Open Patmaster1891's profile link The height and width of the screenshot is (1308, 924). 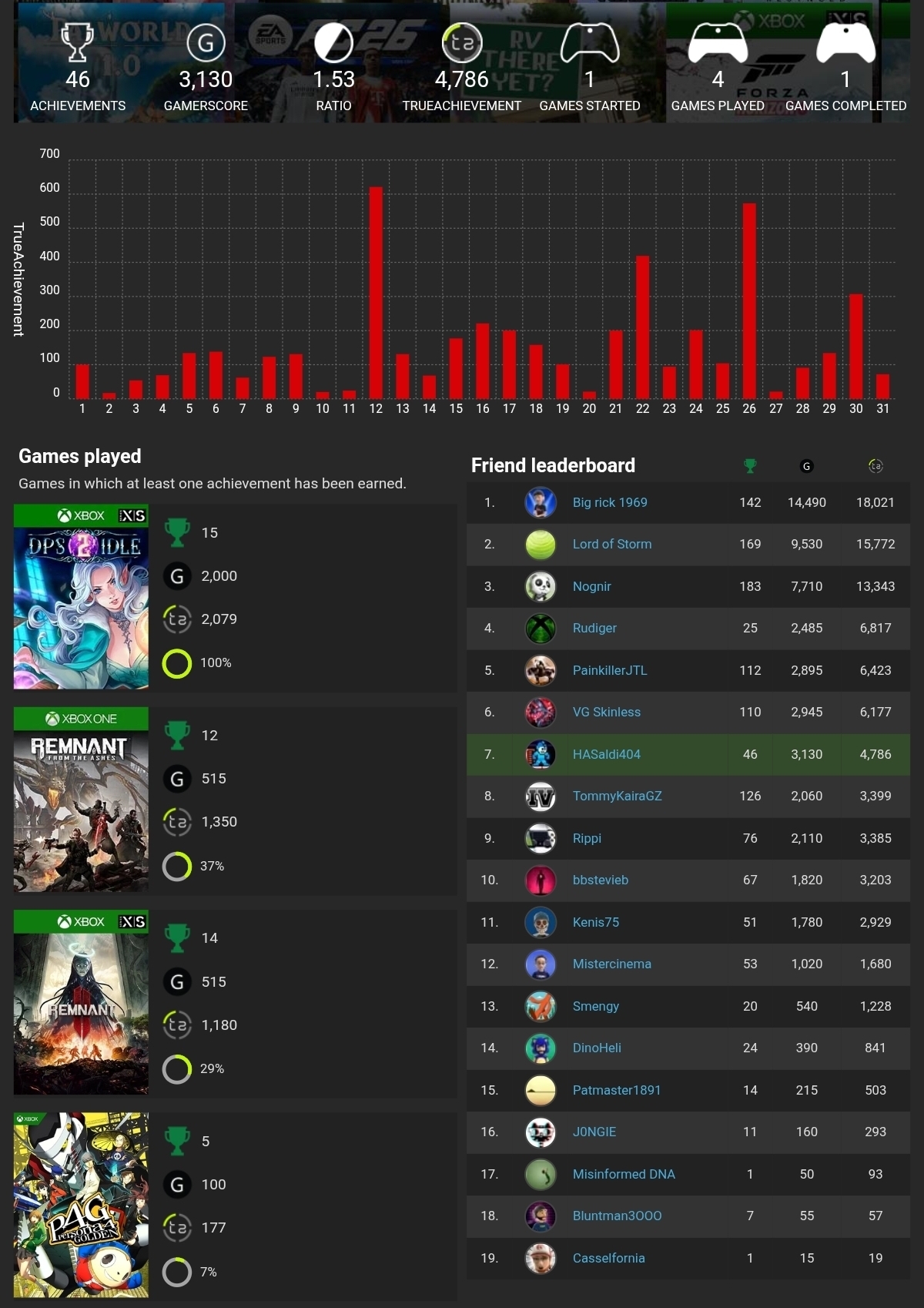(617, 1090)
